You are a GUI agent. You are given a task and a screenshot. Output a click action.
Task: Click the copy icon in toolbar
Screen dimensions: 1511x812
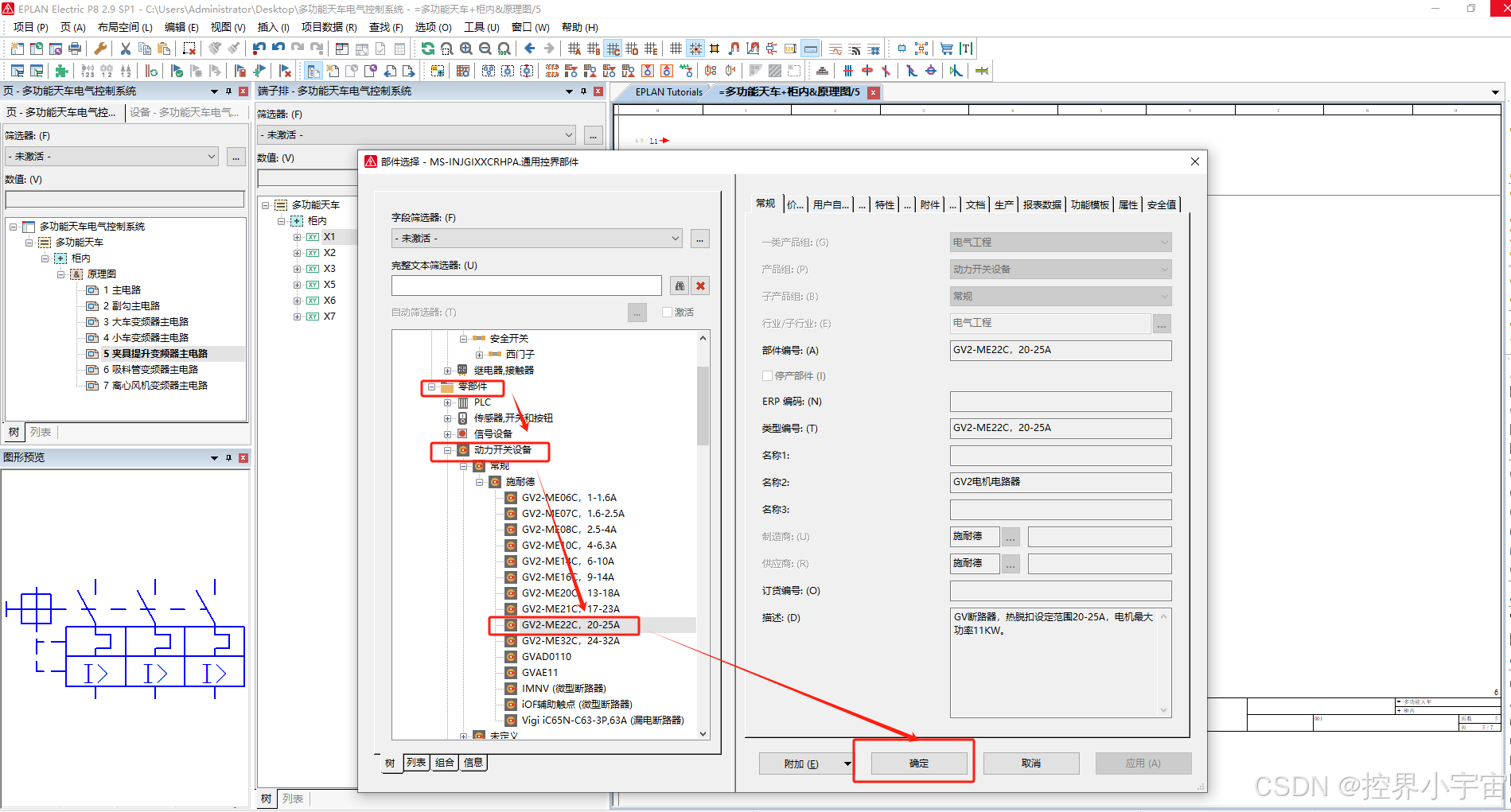point(145,49)
